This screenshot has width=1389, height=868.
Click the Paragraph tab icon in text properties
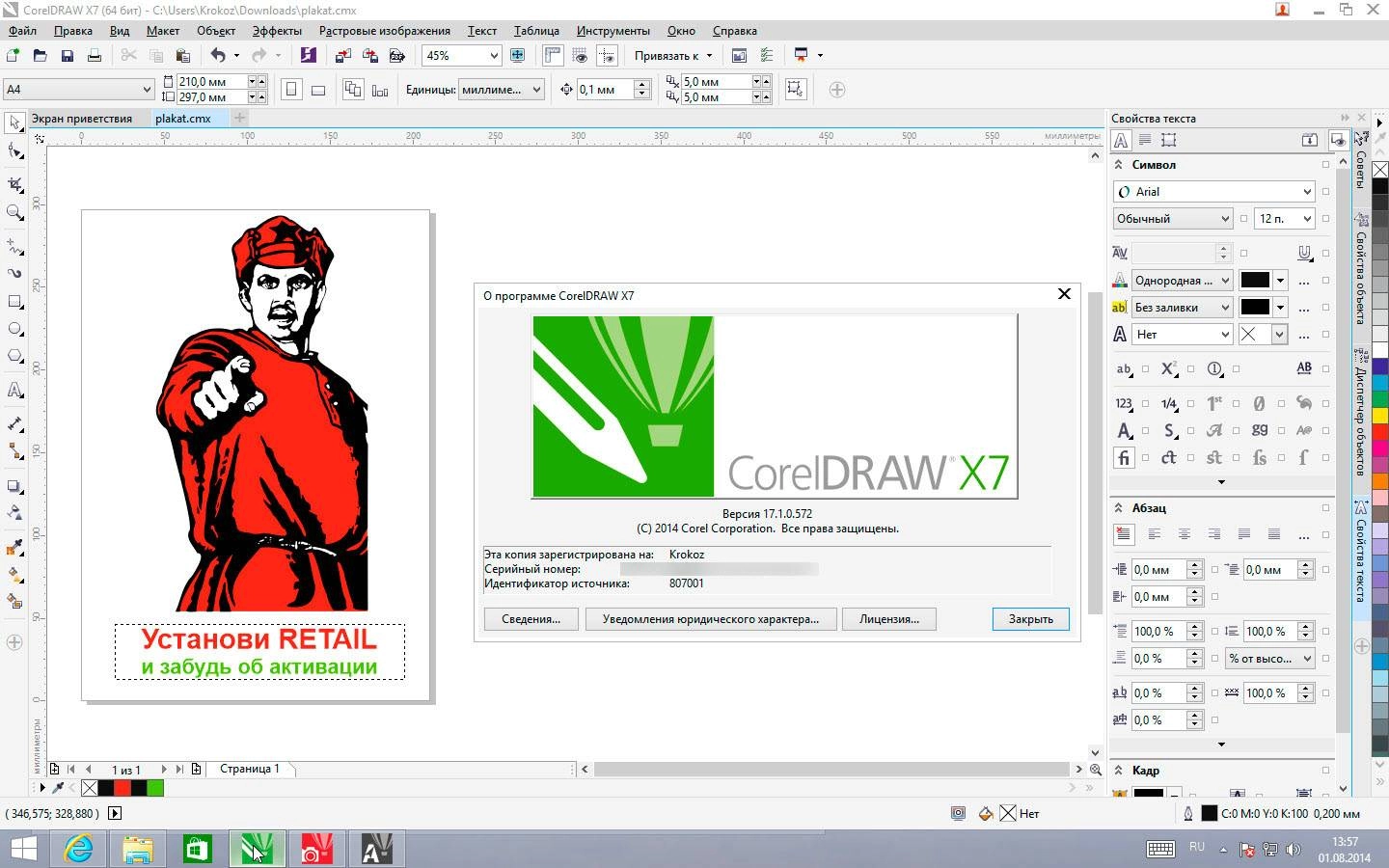(1145, 140)
